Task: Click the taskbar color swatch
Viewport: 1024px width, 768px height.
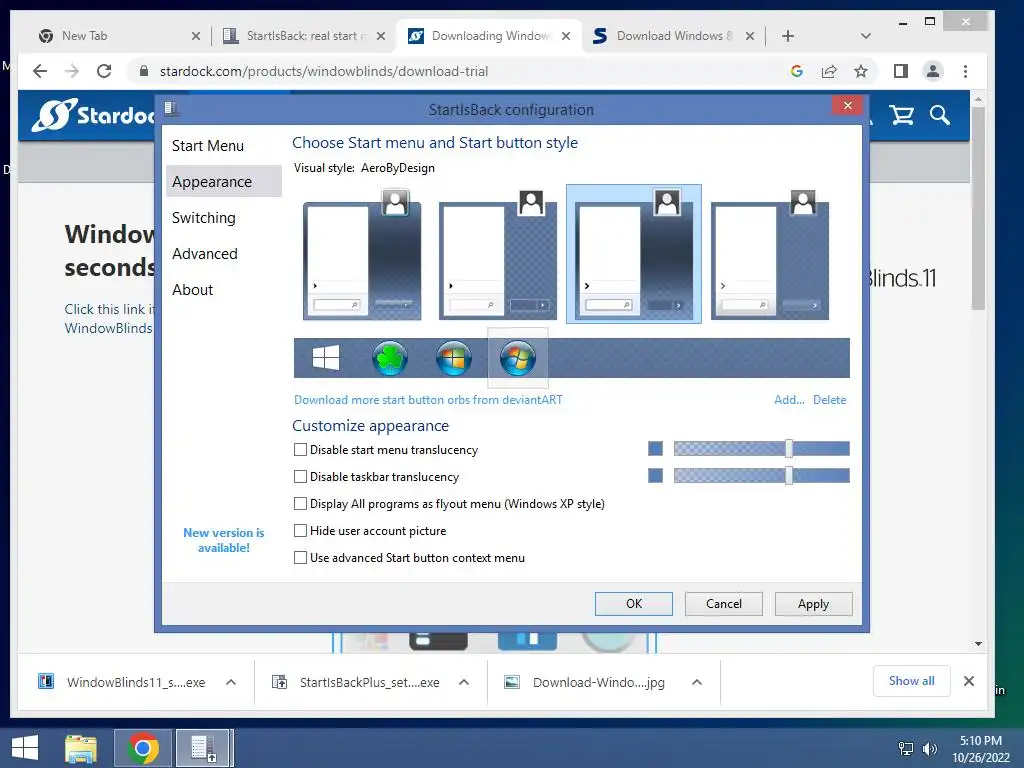Action: (655, 475)
